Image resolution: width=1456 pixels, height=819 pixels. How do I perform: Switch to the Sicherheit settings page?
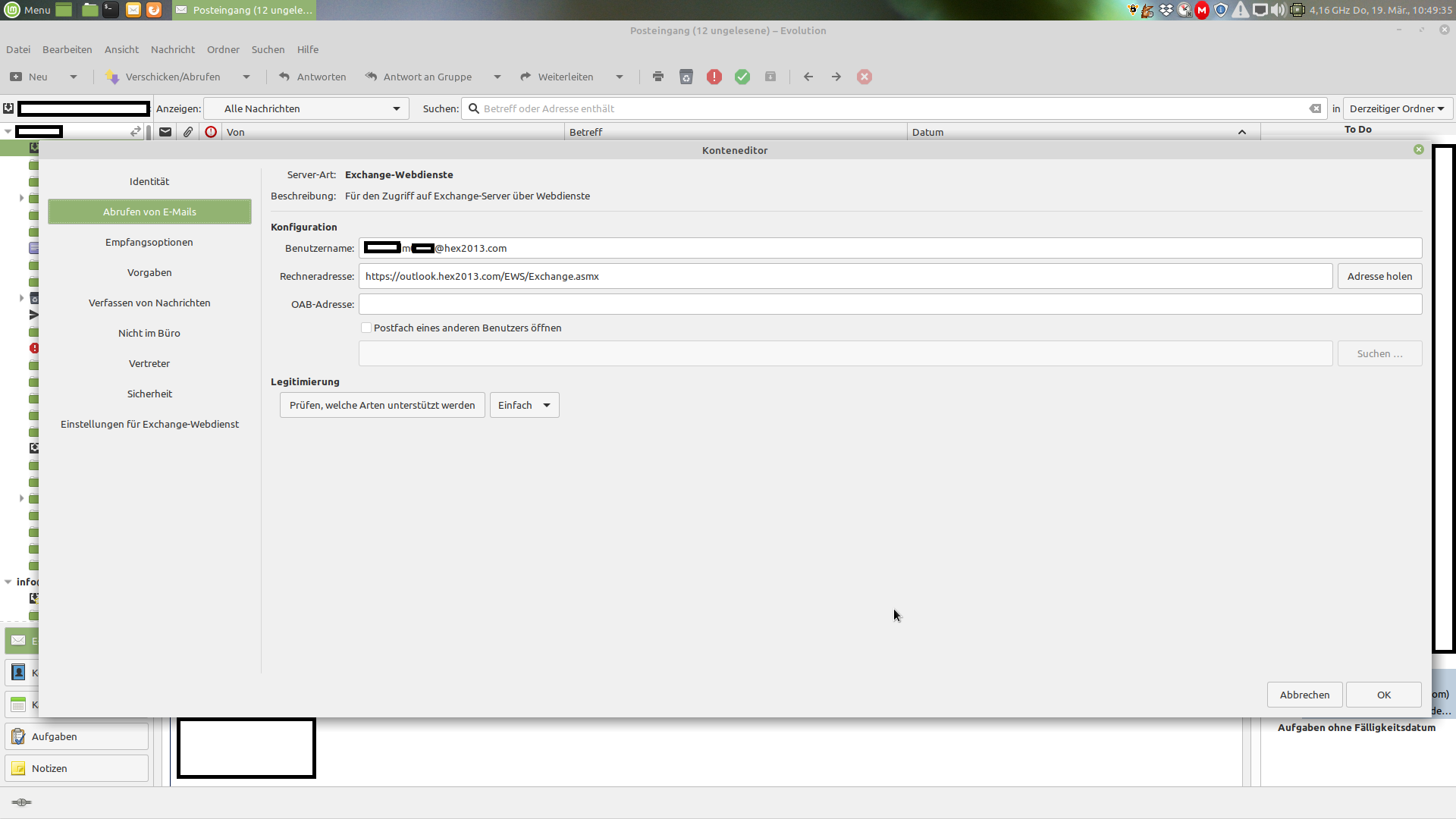pos(149,394)
